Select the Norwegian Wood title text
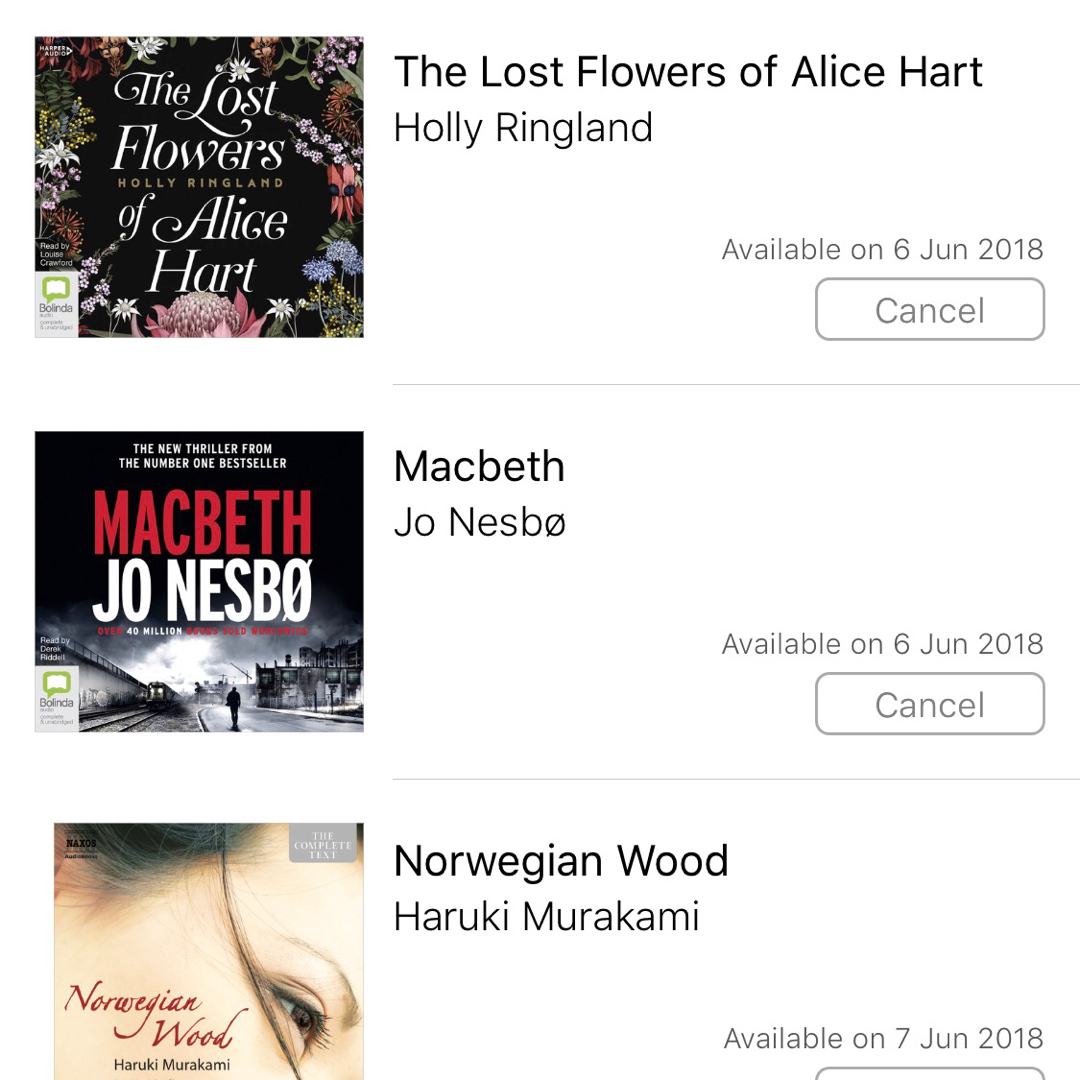The height and width of the screenshot is (1080, 1080). click(x=561, y=861)
